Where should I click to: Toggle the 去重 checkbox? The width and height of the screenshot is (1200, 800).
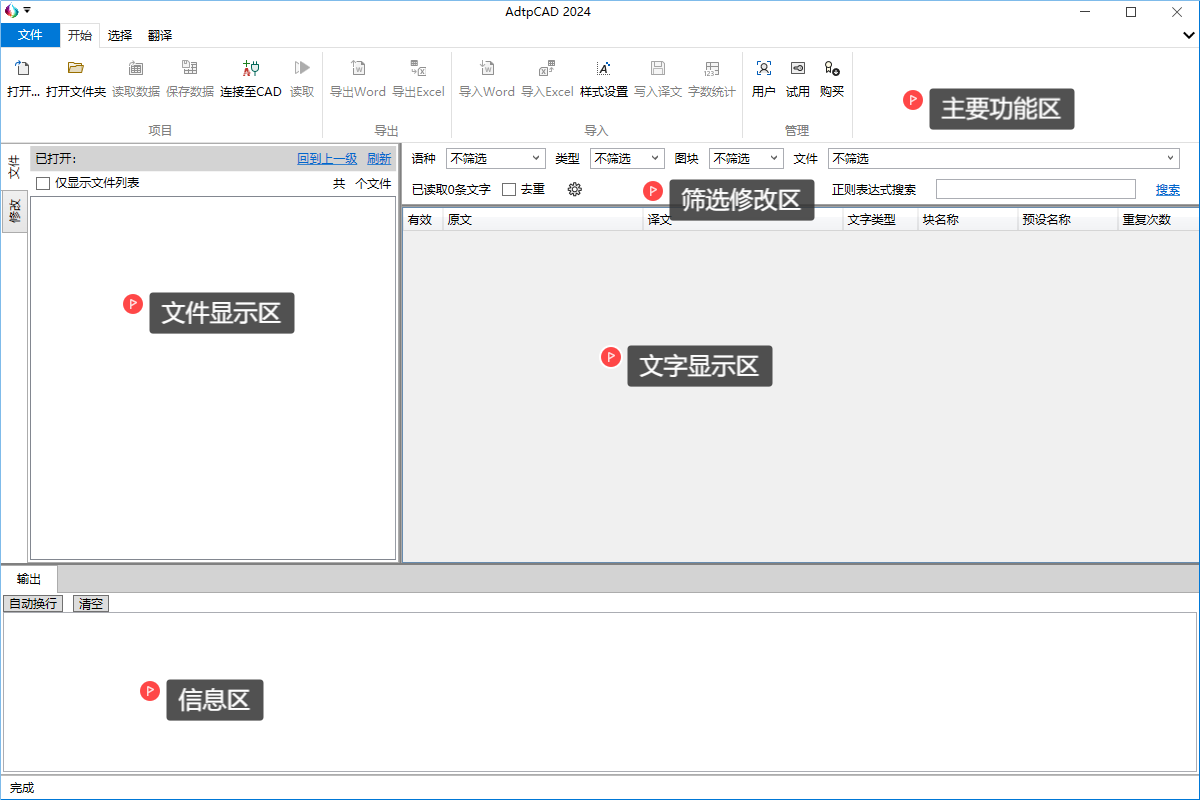(509, 189)
